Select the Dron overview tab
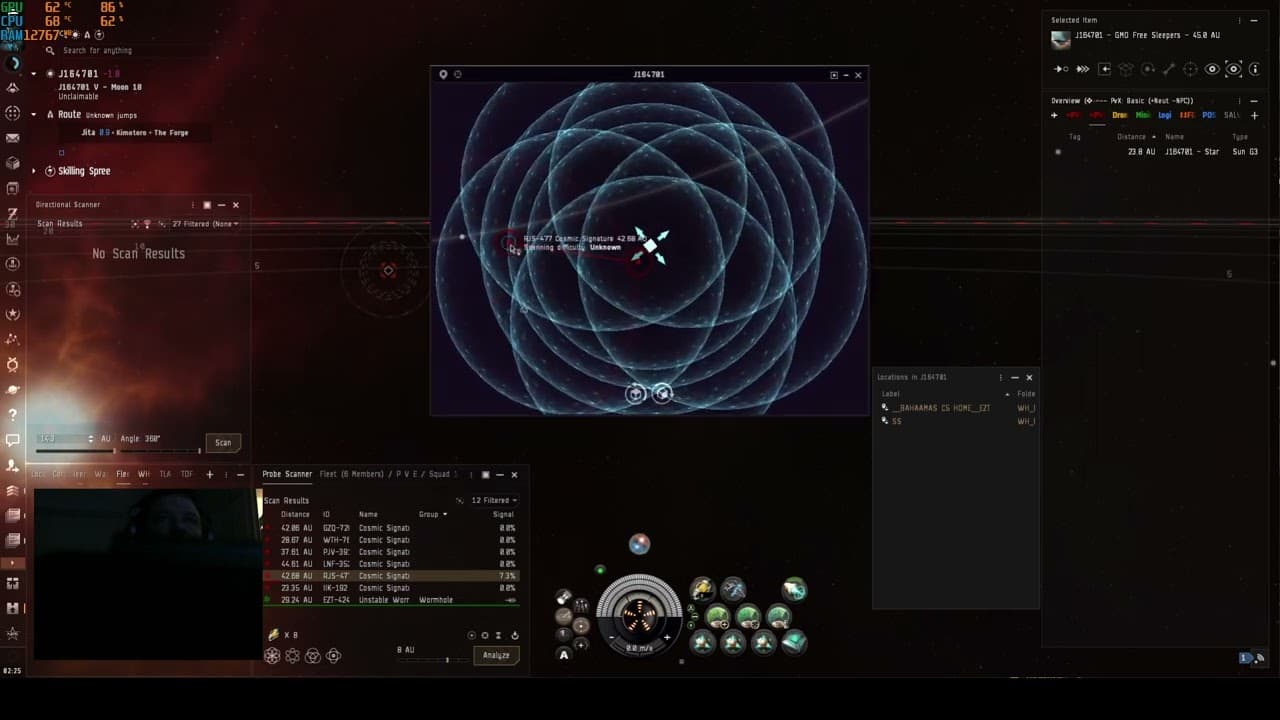Screen dimensions: 1280x720 (1120, 115)
